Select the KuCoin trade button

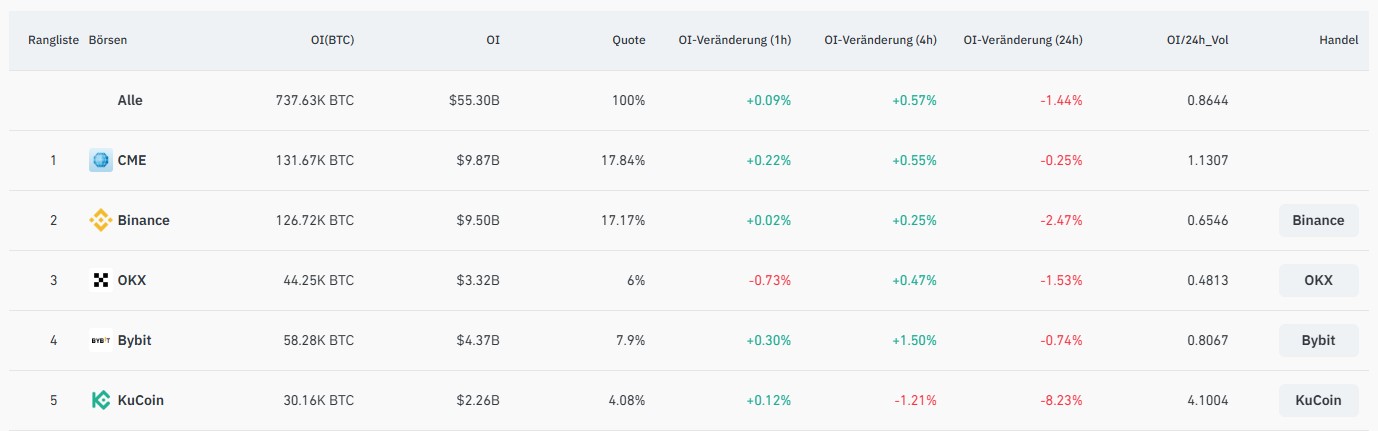(x=1318, y=400)
